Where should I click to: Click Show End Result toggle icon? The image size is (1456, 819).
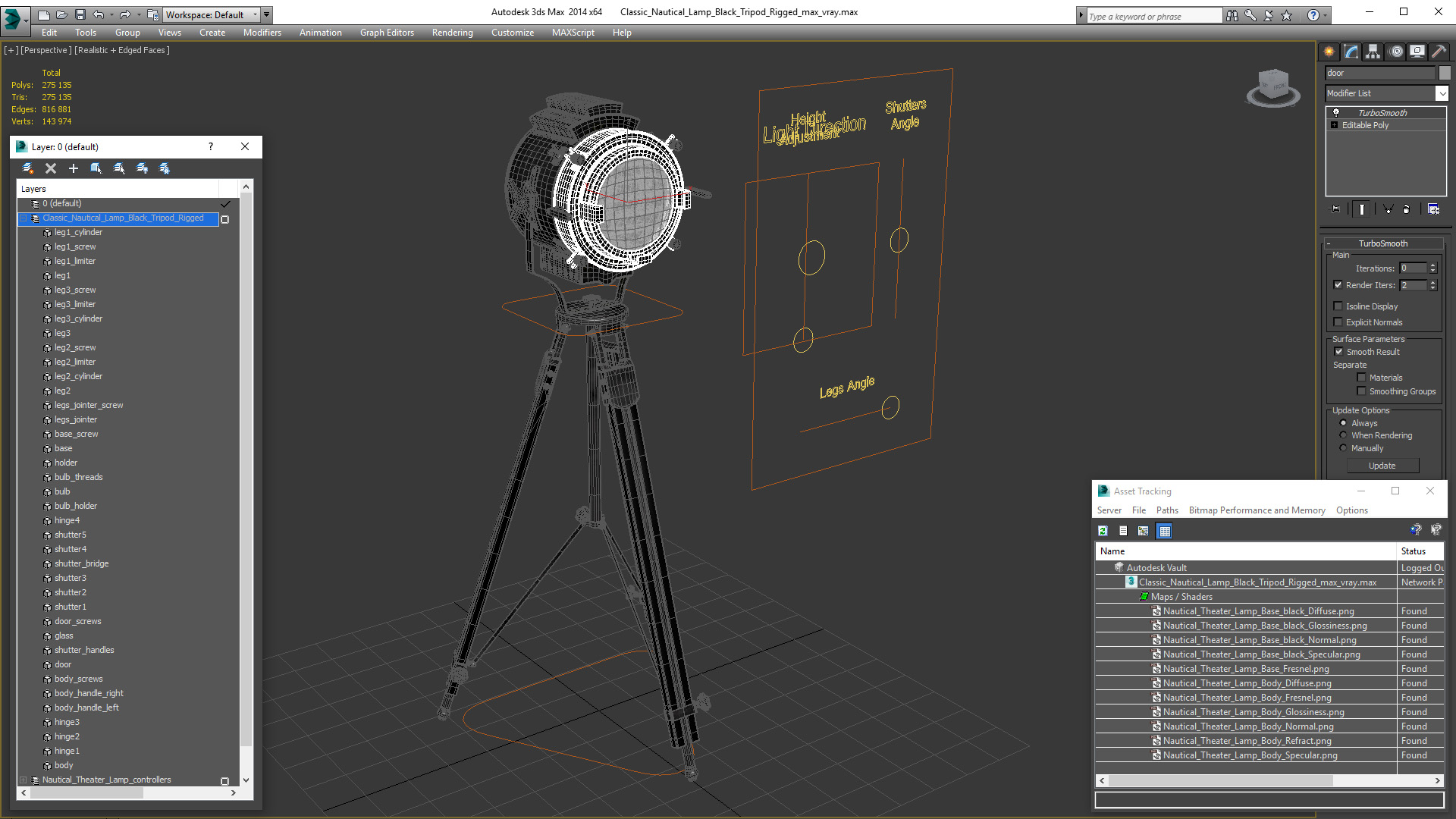(1362, 209)
